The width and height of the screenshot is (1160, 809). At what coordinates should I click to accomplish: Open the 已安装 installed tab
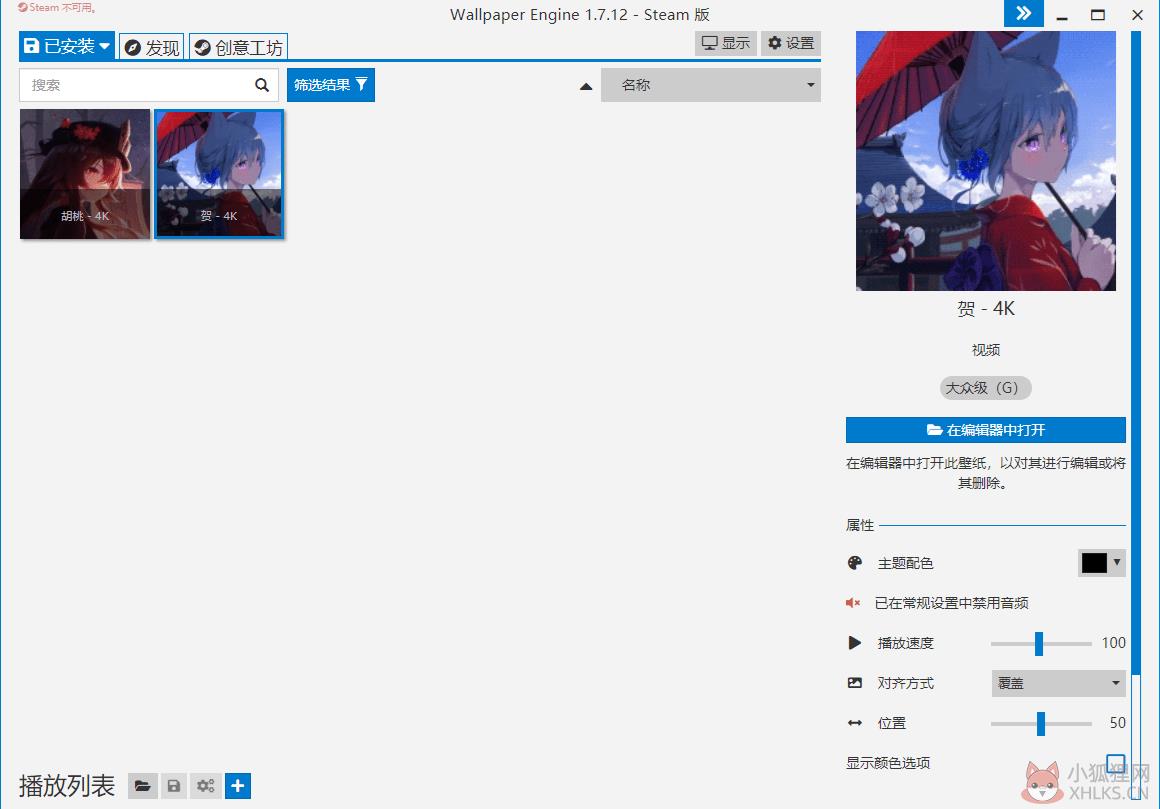(67, 47)
